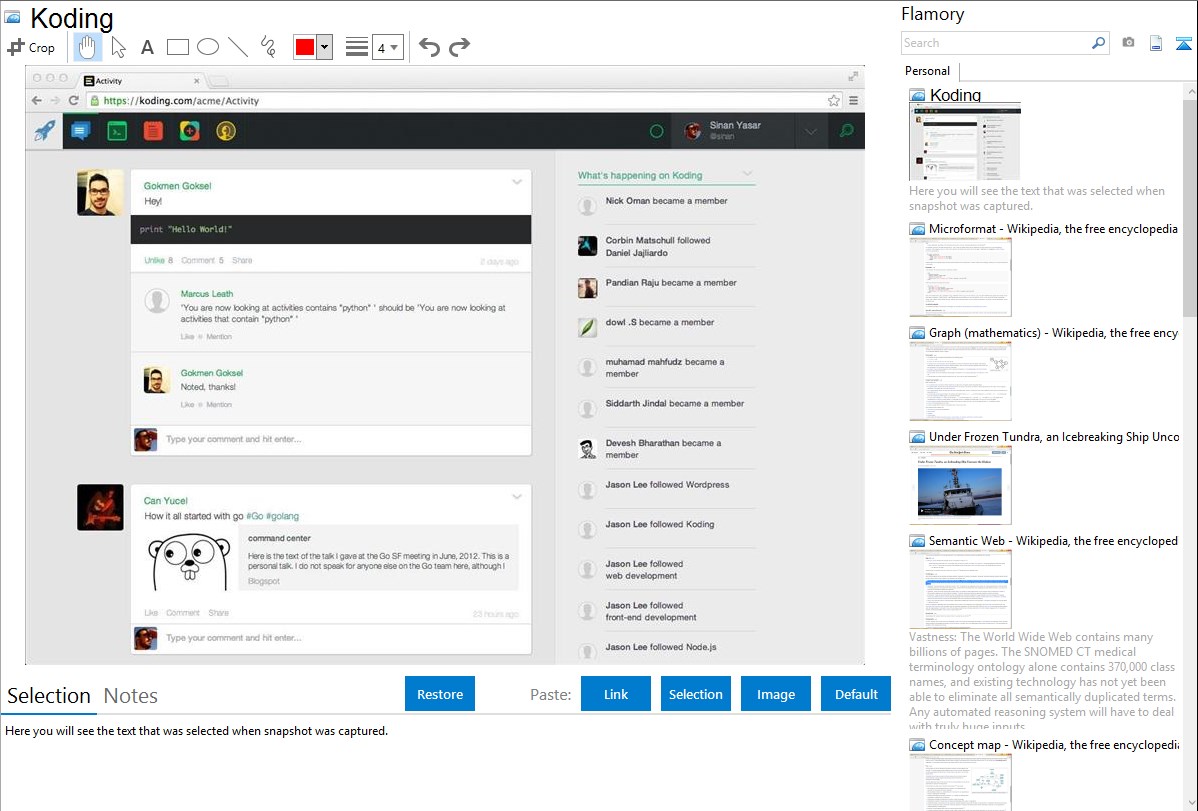Screen dimensions: 1198x811
Task: Open the Personal tab
Action: click(927, 71)
